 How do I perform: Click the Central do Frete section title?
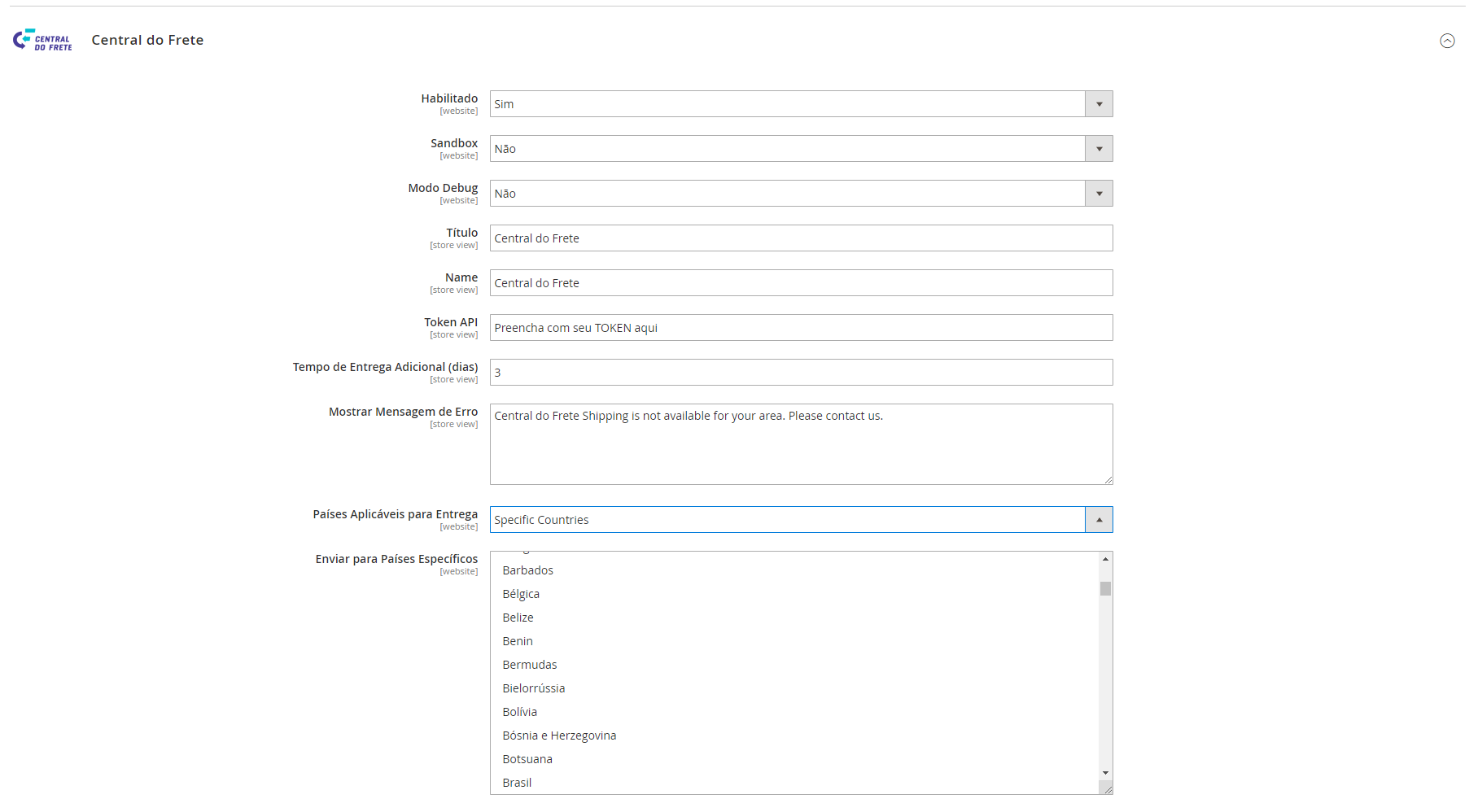click(147, 40)
